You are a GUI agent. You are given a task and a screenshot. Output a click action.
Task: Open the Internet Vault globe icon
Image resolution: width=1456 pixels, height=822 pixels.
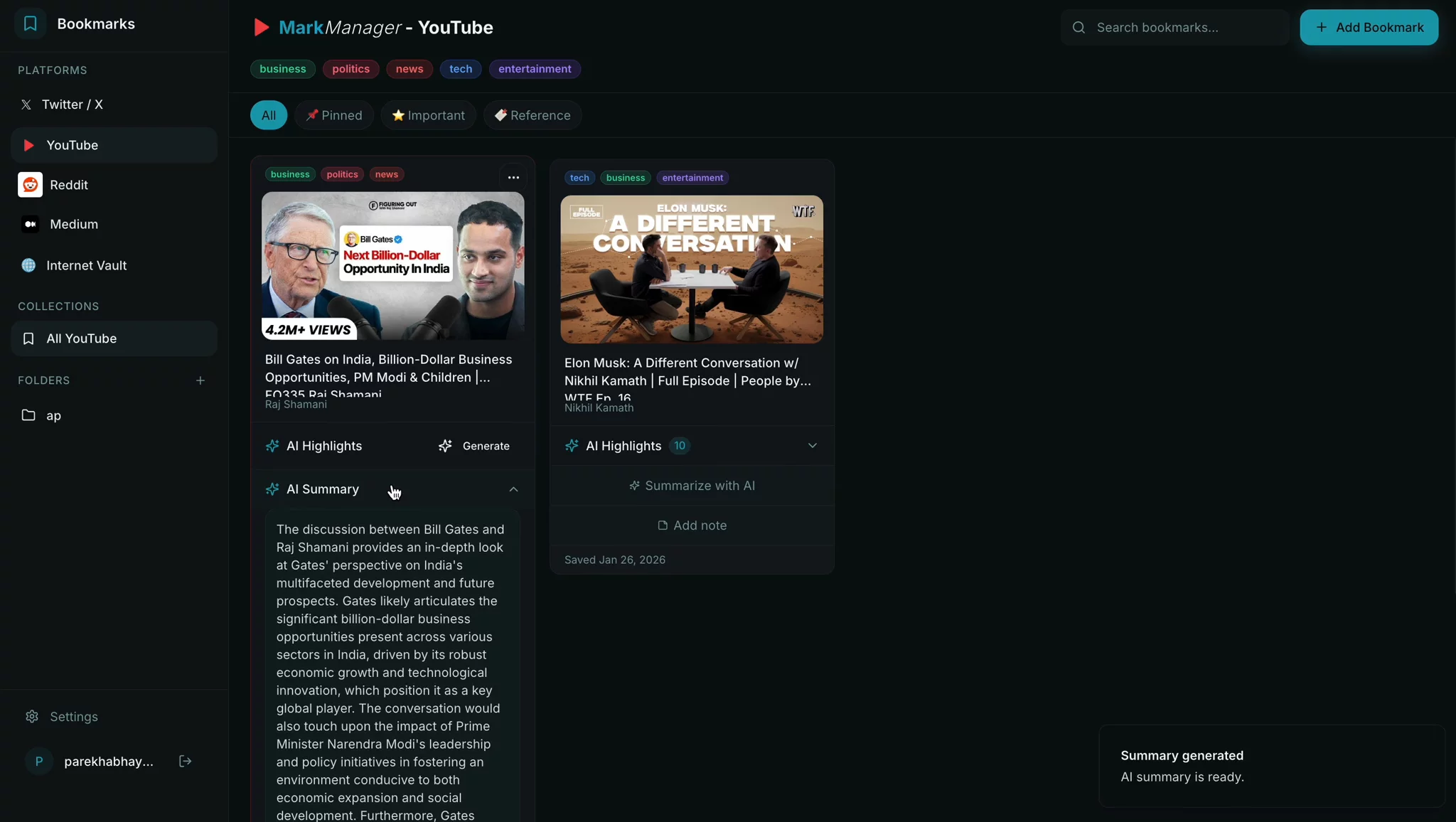pos(28,265)
